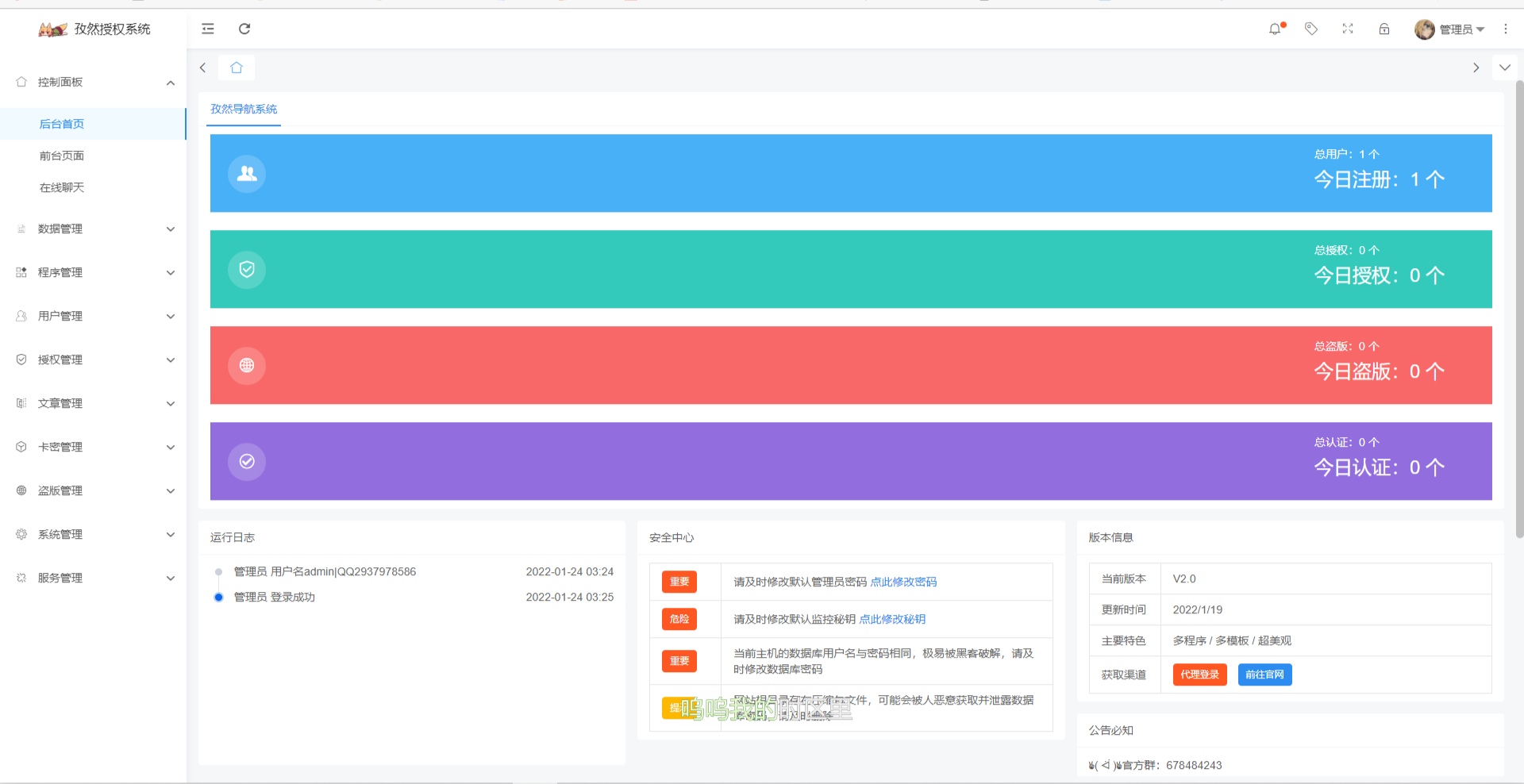Click the tag icon in header

pos(1311,29)
